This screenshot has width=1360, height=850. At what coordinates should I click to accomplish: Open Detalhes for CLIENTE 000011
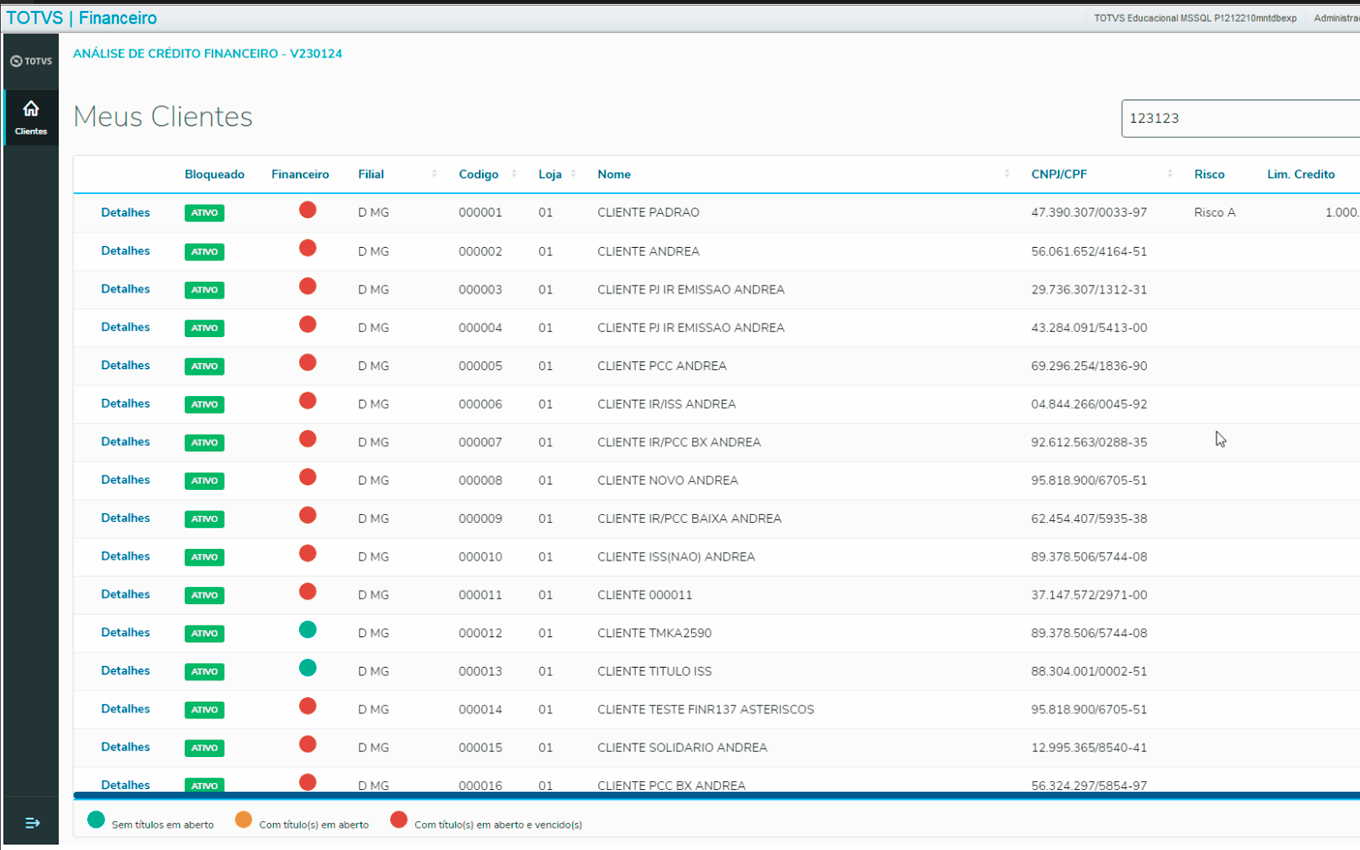click(125, 594)
